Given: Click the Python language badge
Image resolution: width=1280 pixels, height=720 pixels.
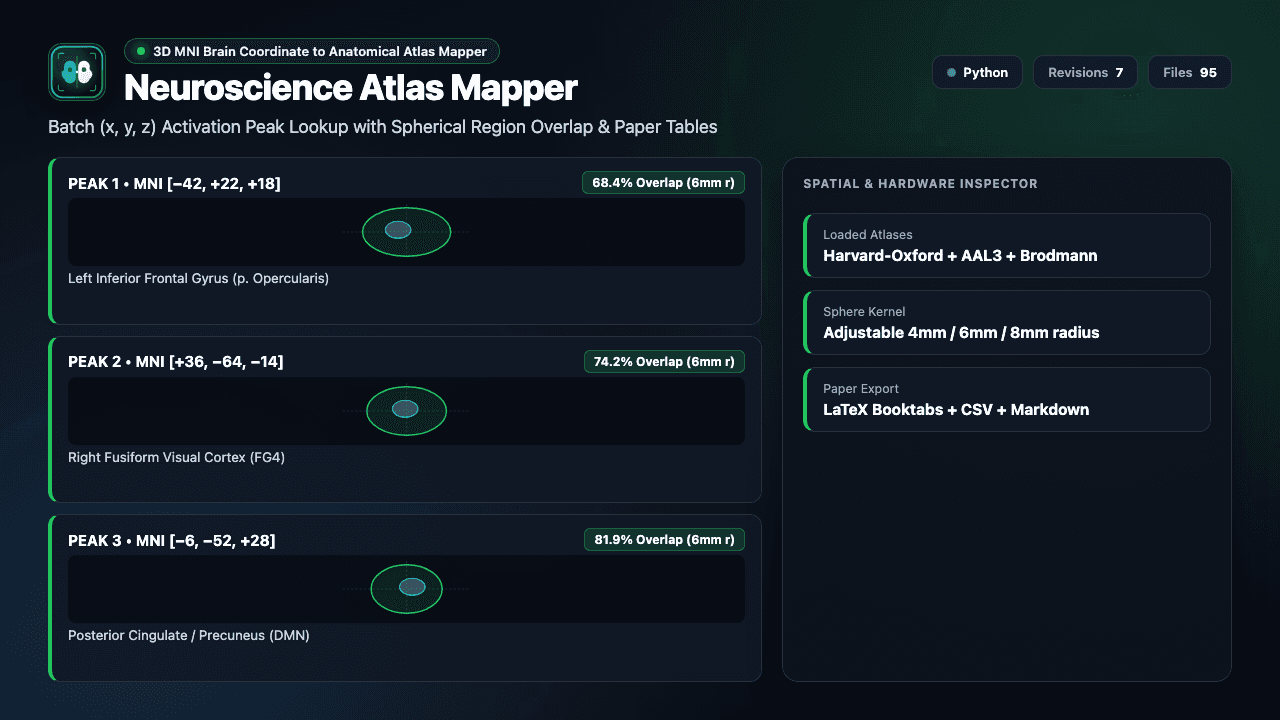Looking at the screenshot, I should tap(977, 72).
